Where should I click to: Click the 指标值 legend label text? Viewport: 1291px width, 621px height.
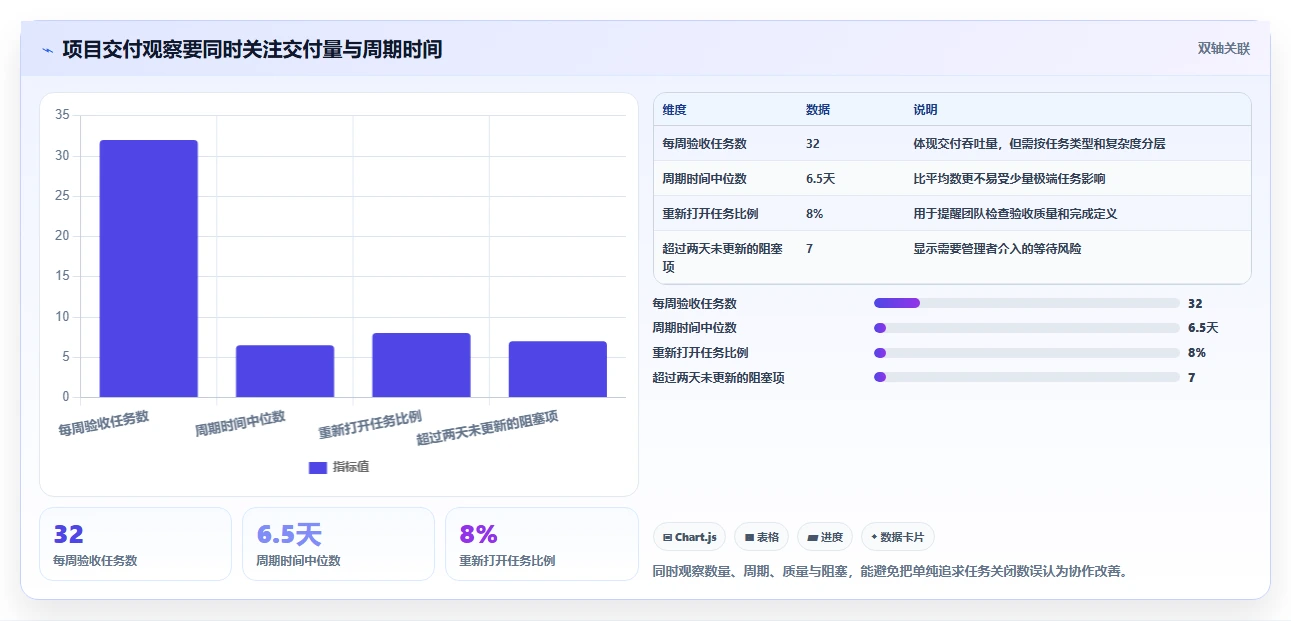click(x=351, y=467)
